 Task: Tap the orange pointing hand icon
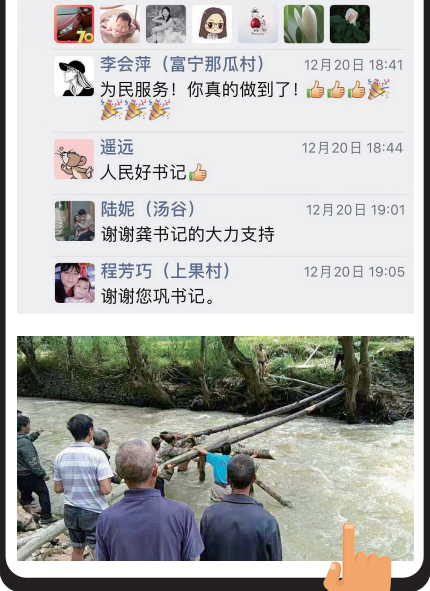(357, 557)
